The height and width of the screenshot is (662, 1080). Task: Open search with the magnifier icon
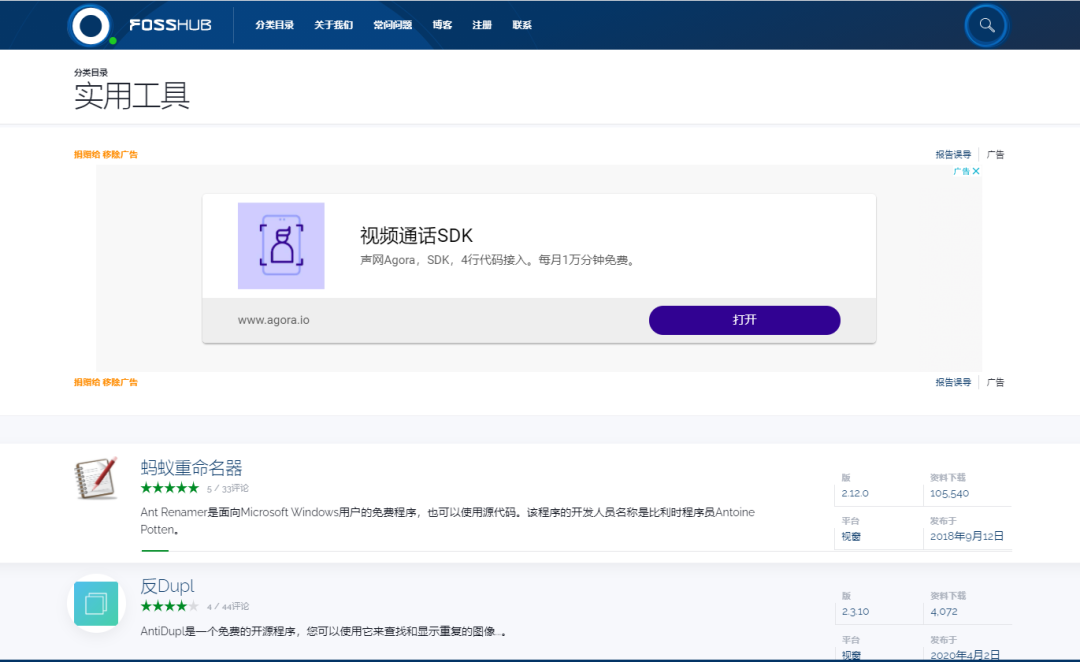[x=986, y=25]
